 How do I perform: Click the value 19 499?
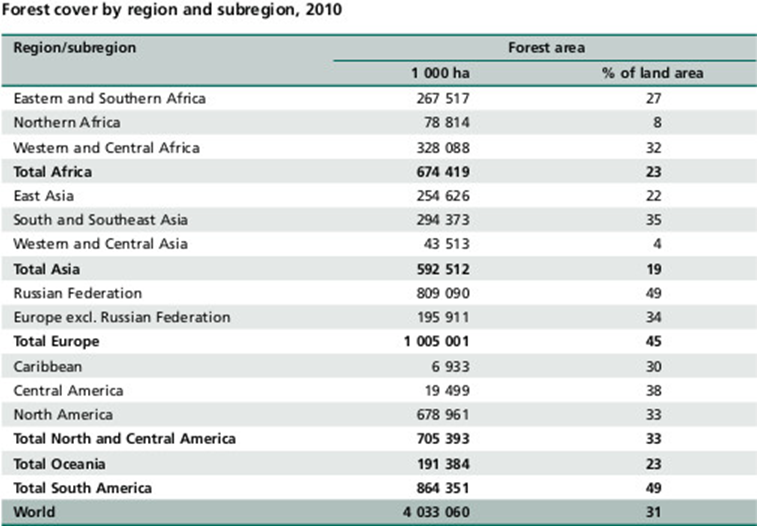click(x=447, y=391)
